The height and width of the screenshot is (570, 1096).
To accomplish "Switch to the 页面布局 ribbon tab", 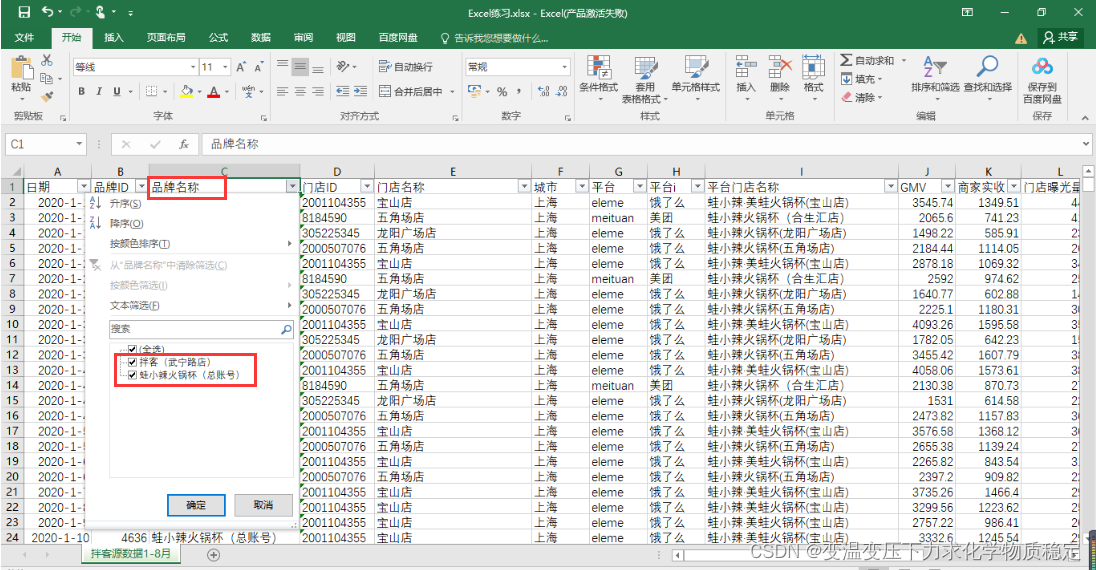I will coord(166,37).
